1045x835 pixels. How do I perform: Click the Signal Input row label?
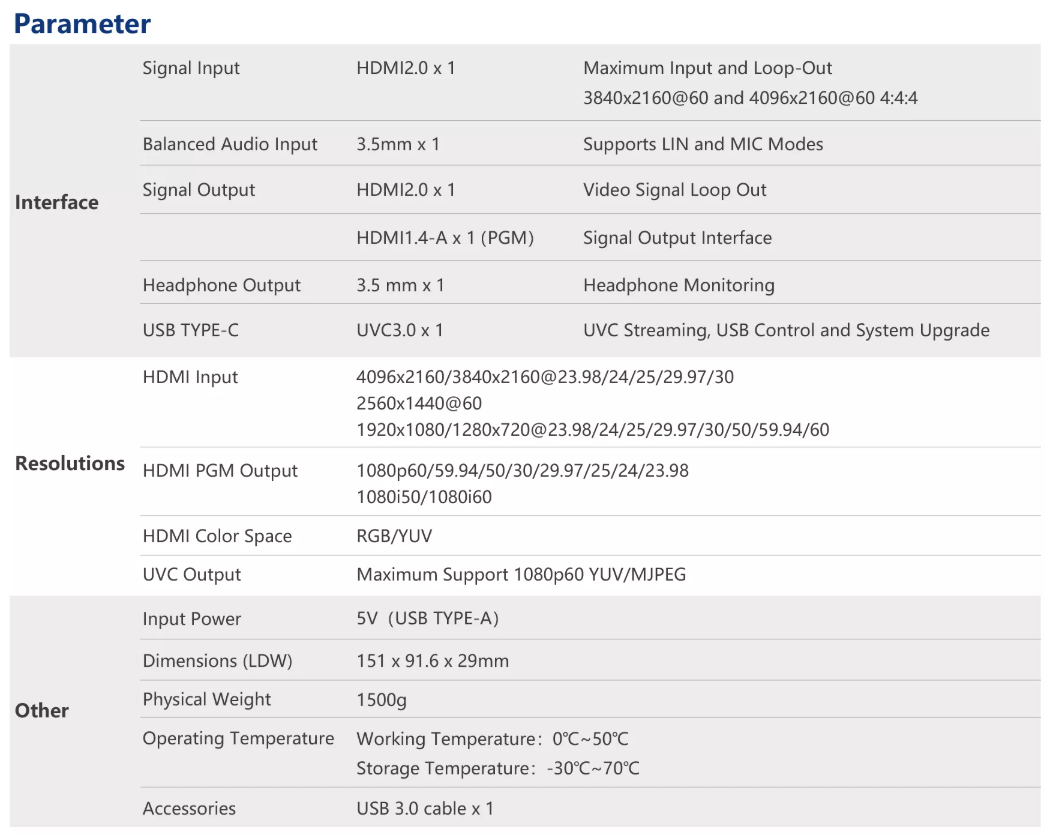click(191, 68)
